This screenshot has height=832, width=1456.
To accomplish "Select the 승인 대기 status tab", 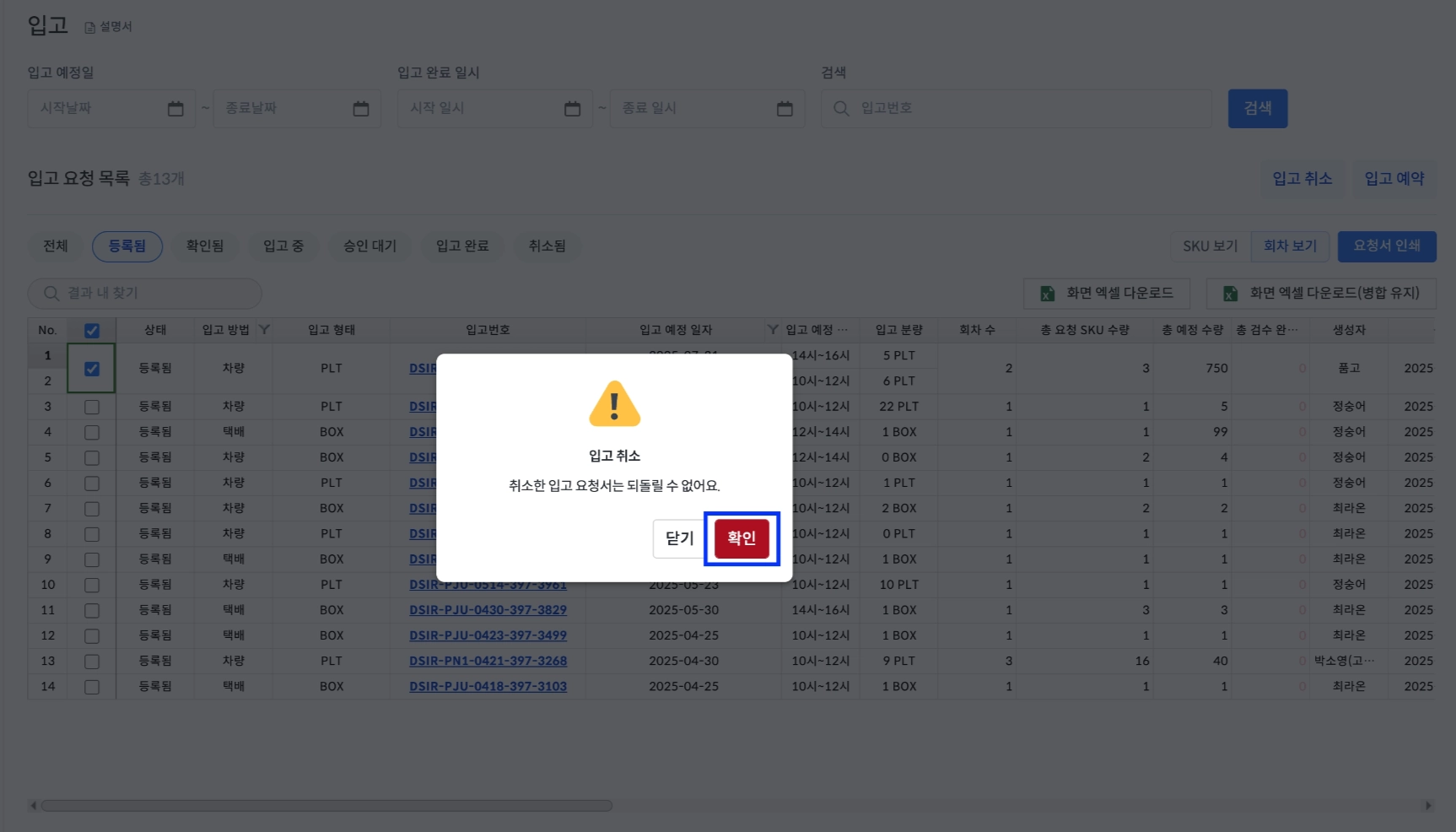I will [x=369, y=246].
